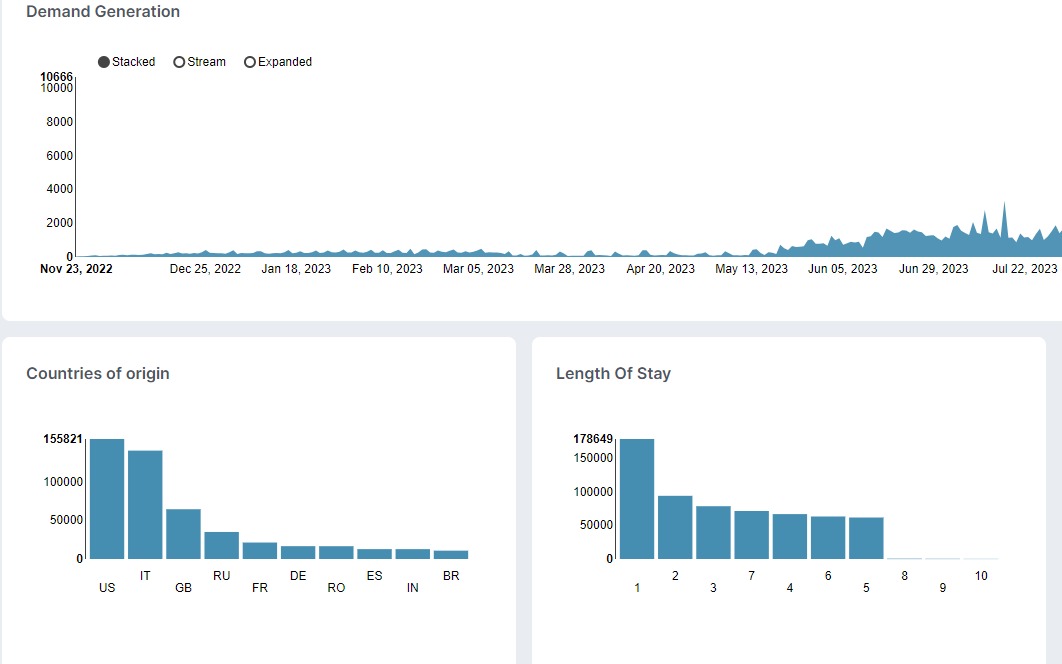The image size is (1062, 664).
Task: Pick the RU bar in origin chart
Action: pos(221,545)
